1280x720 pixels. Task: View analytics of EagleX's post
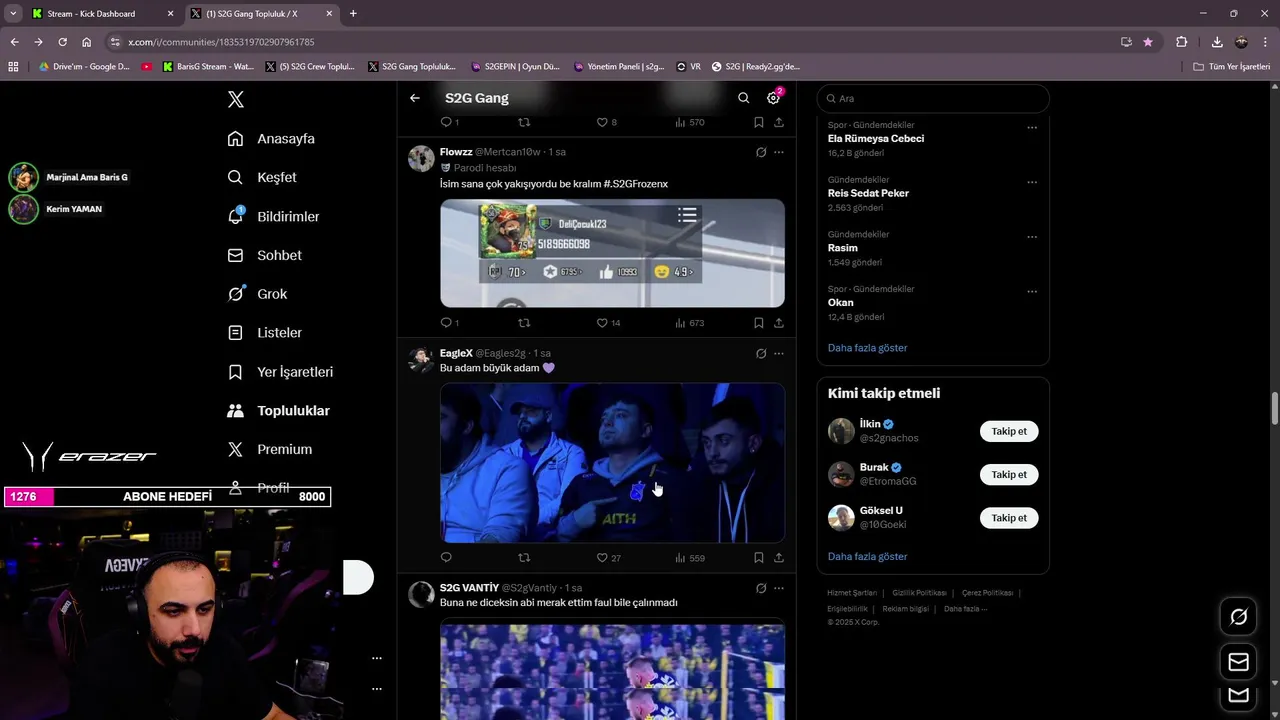pyautogui.click(x=689, y=558)
